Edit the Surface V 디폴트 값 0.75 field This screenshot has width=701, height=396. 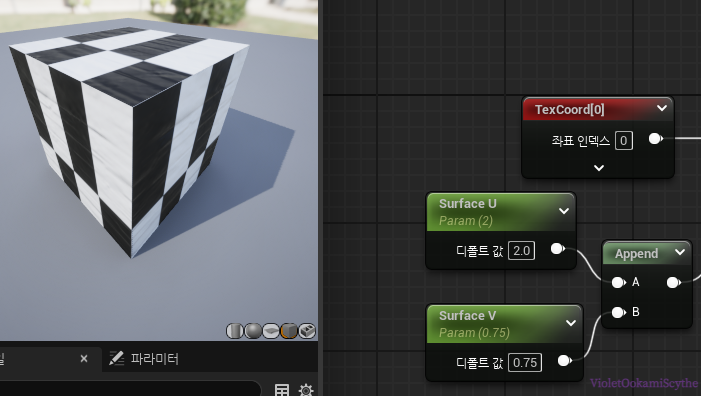pos(525,362)
